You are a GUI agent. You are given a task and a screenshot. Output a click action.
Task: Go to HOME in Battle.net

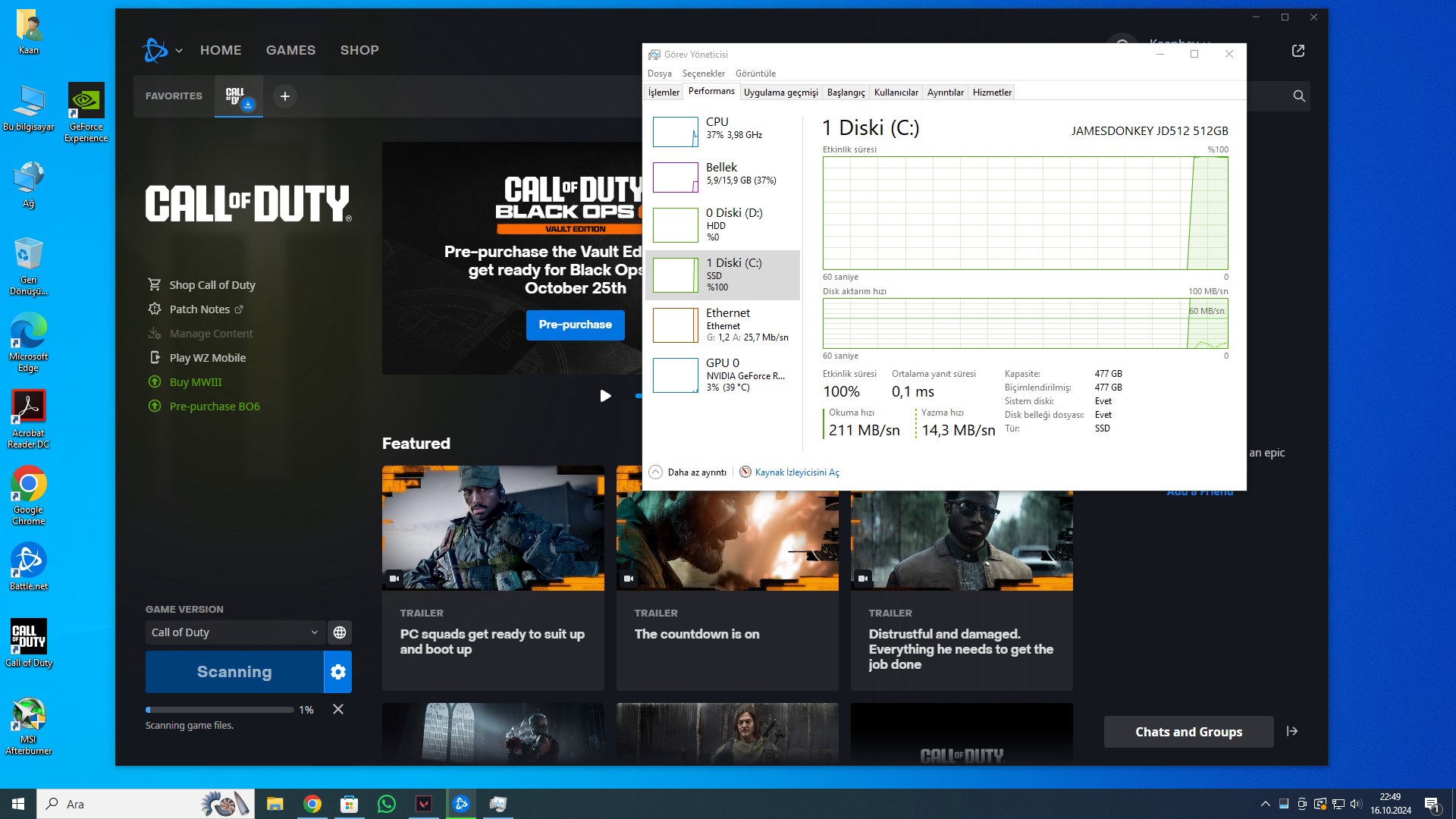[x=221, y=50]
